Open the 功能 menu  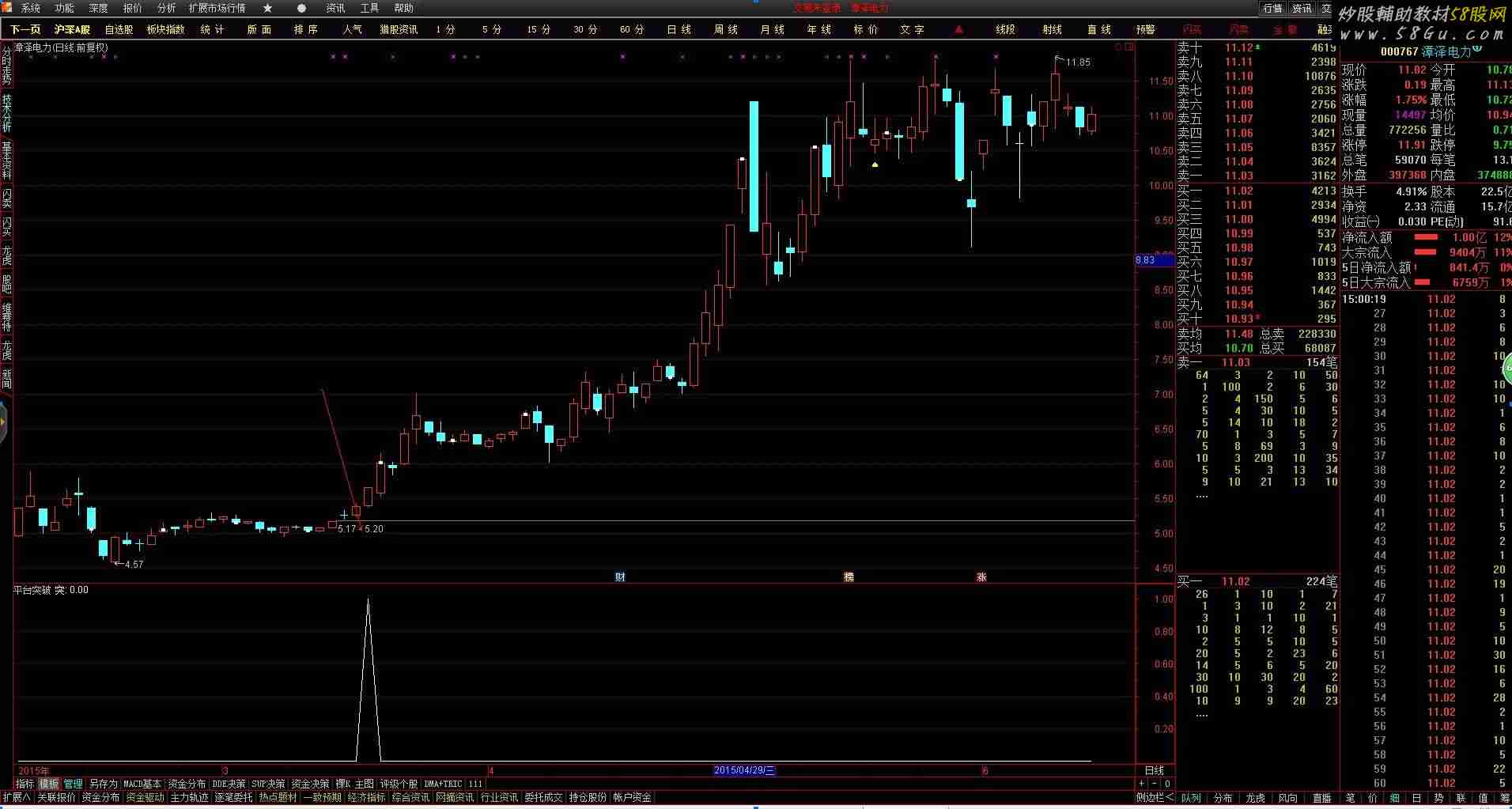pos(64,8)
